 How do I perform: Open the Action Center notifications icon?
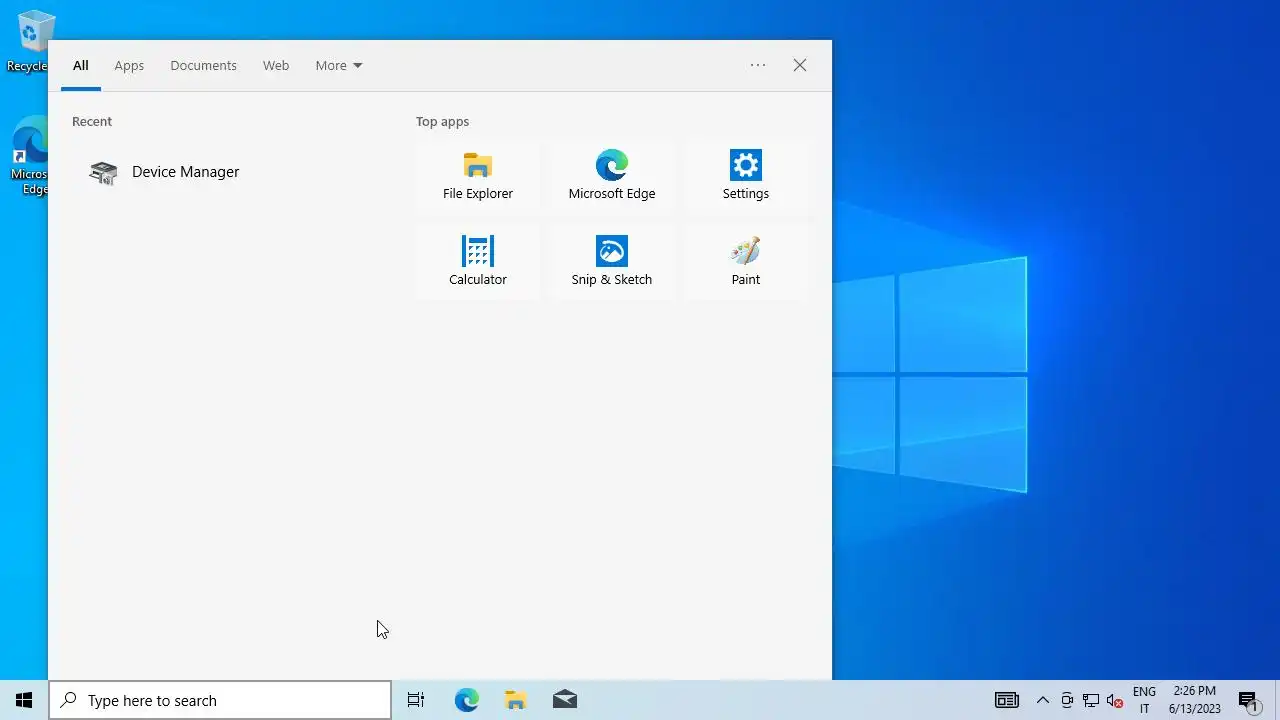tap(1248, 700)
